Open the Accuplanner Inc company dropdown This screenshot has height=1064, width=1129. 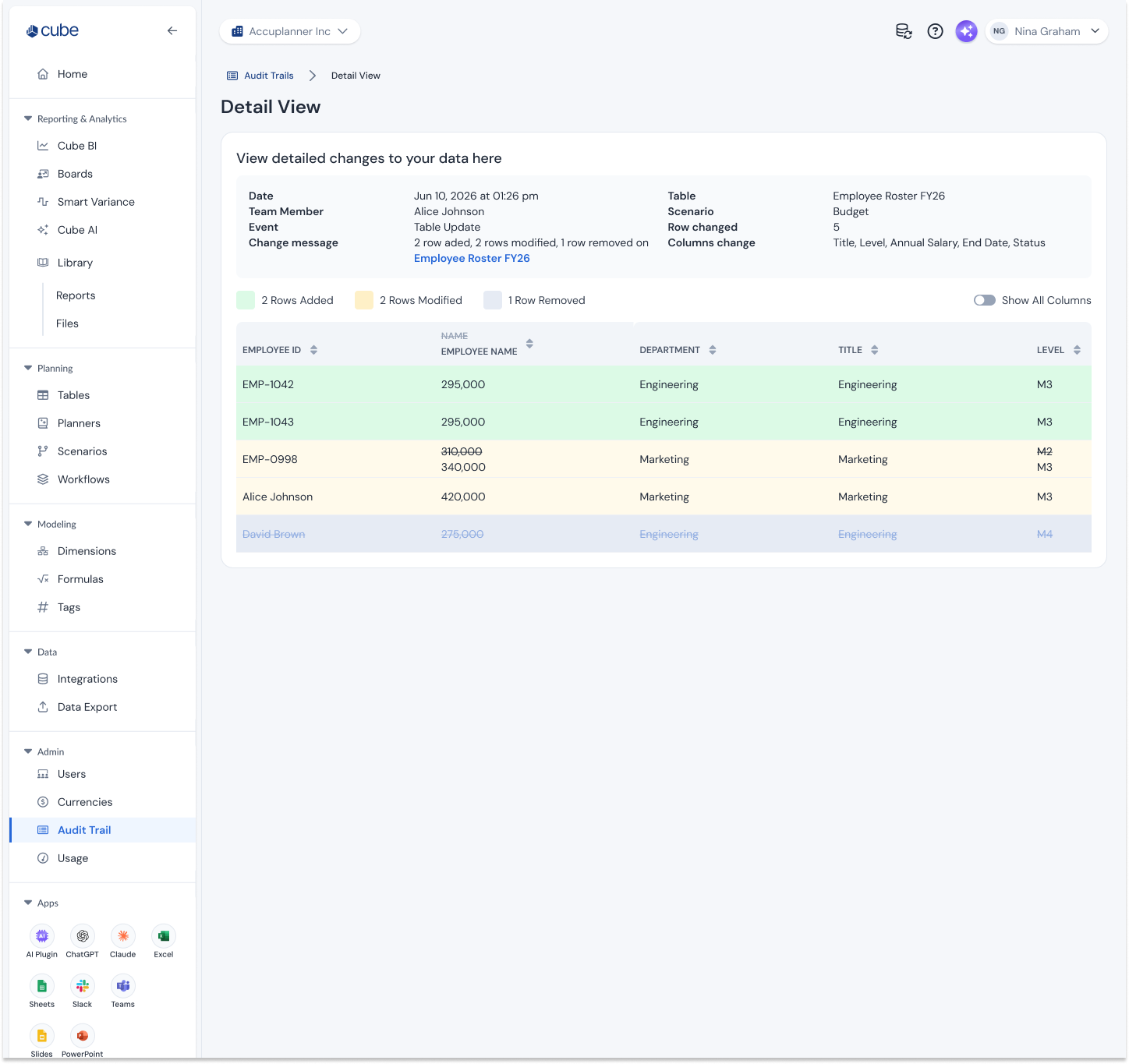(x=290, y=31)
